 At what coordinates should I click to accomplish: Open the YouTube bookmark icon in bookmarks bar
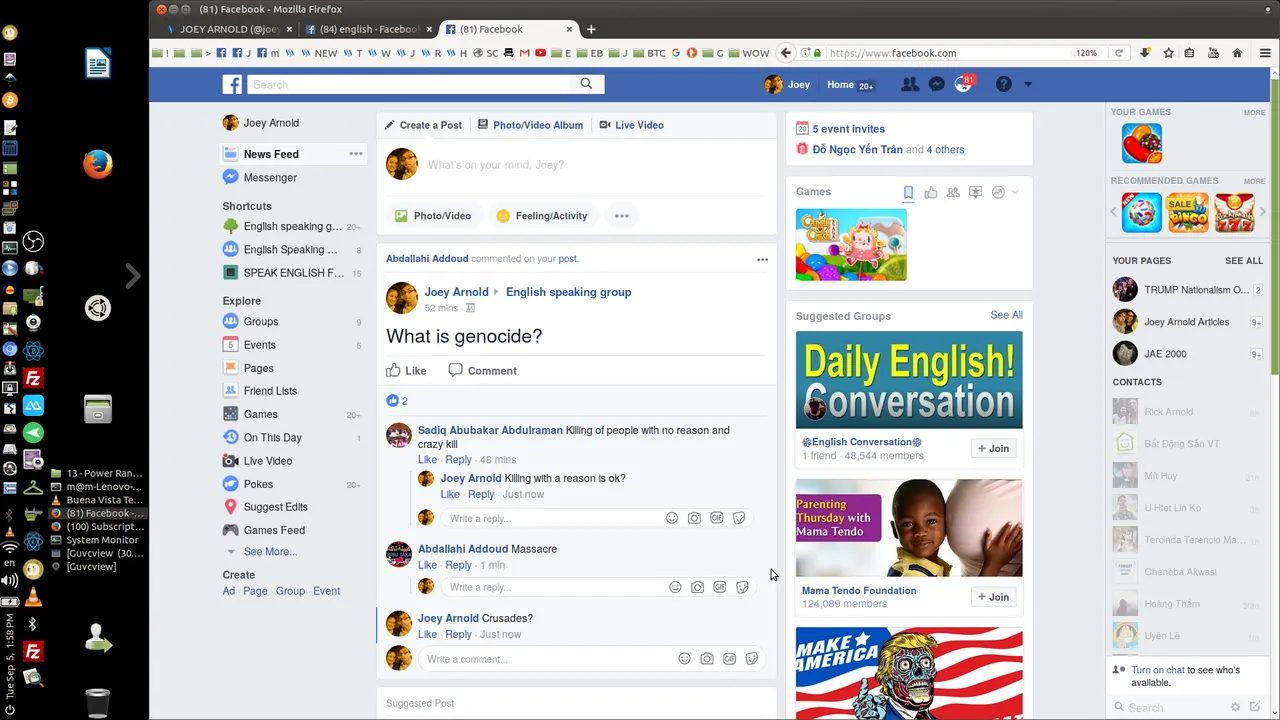click(x=541, y=53)
